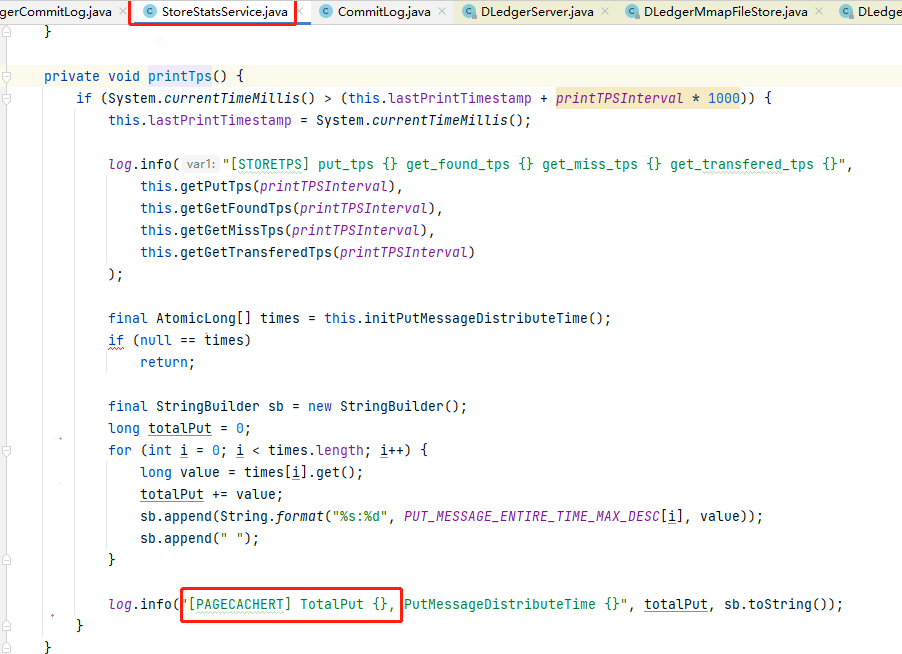Click the for loop closing fold marker
Image resolution: width=902 pixels, height=654 pixels.
point(6,560)
